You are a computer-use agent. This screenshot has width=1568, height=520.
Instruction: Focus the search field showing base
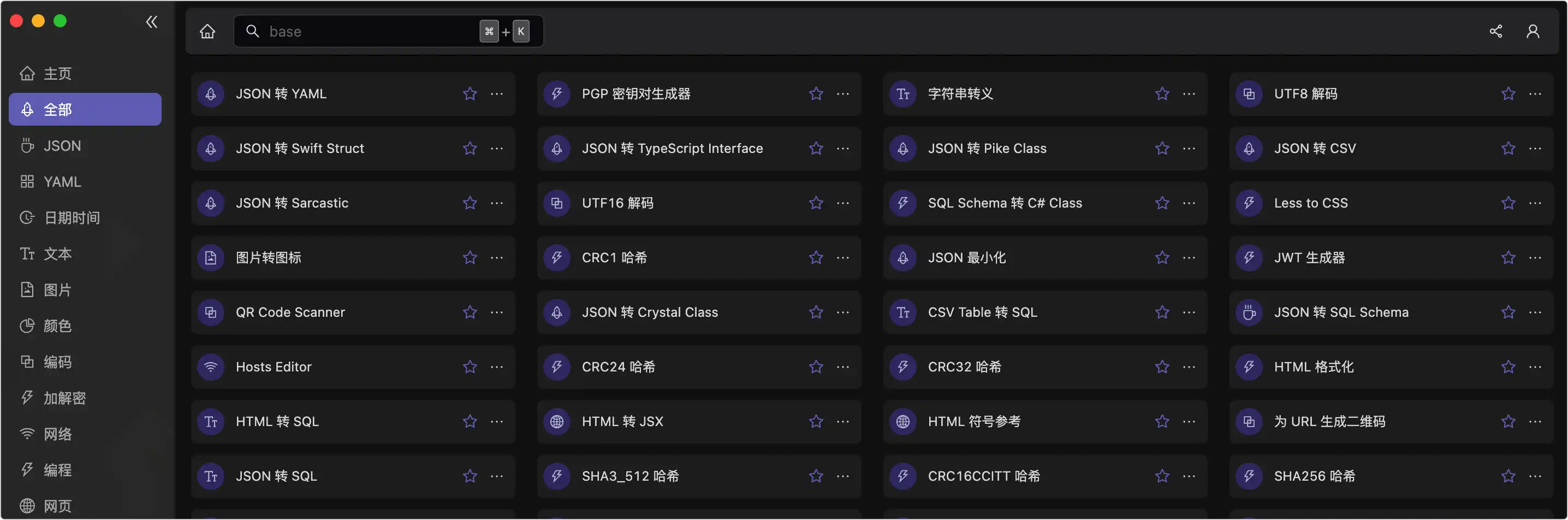(x=388, y=31)
